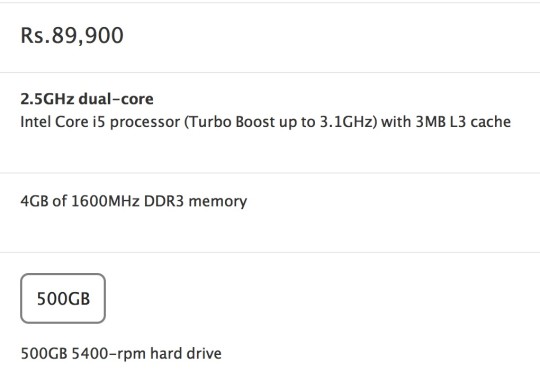Click the Turbo Boost up to 3.1GHz text
540x382 pixels.
coord(281,123)
